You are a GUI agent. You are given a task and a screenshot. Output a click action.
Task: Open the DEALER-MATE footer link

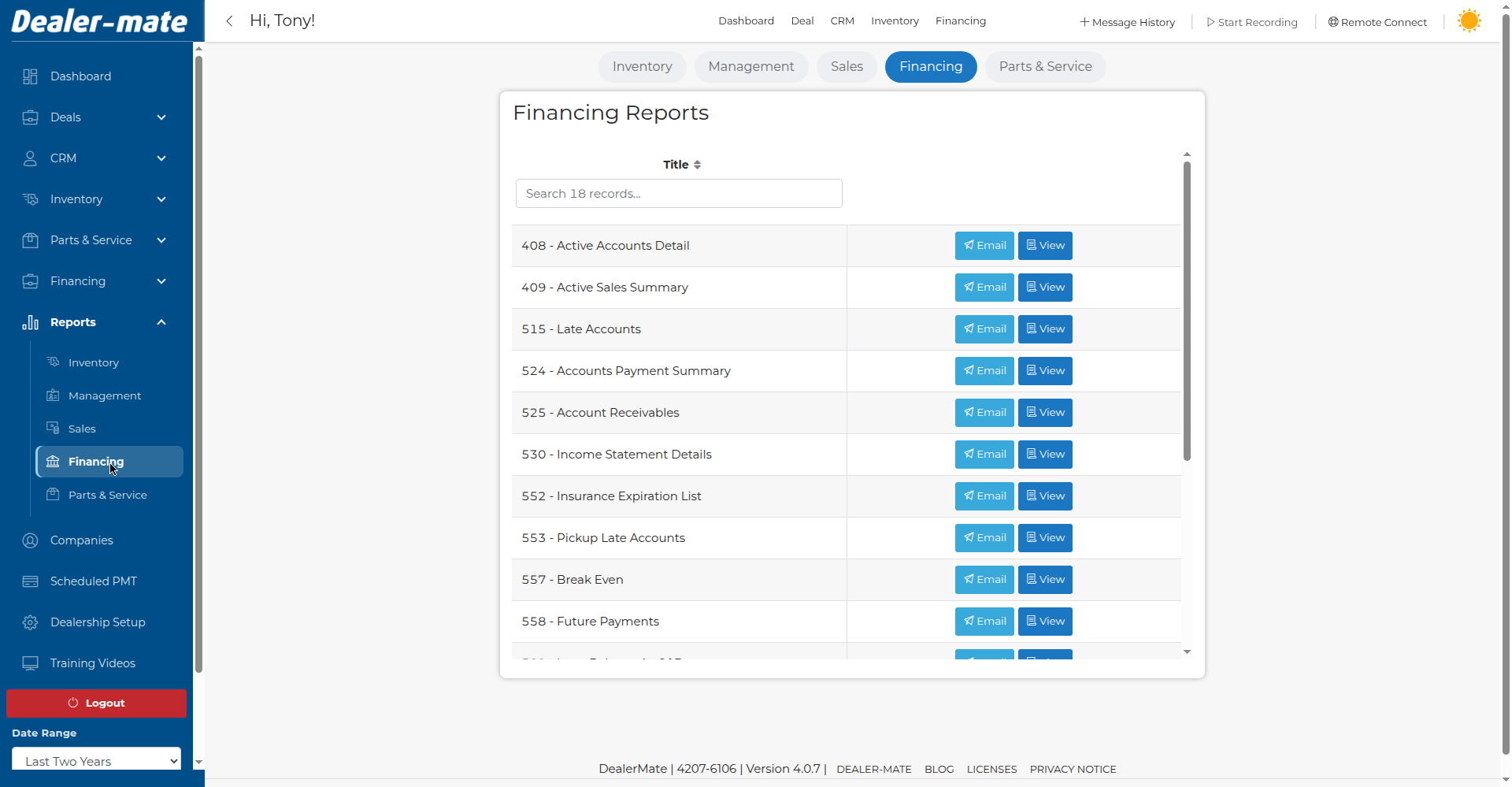pos(874,770)
